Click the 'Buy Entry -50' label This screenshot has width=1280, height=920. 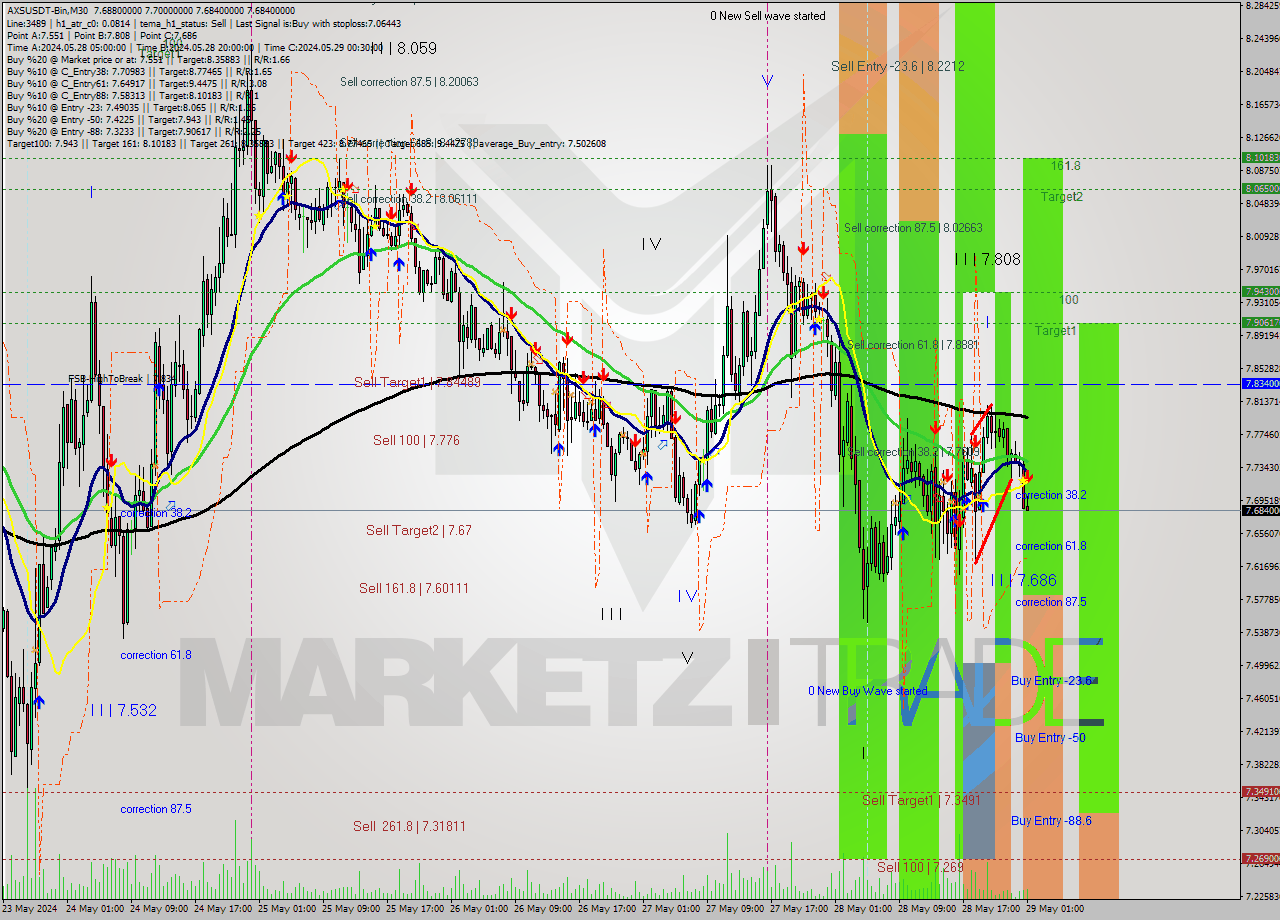1050,738
